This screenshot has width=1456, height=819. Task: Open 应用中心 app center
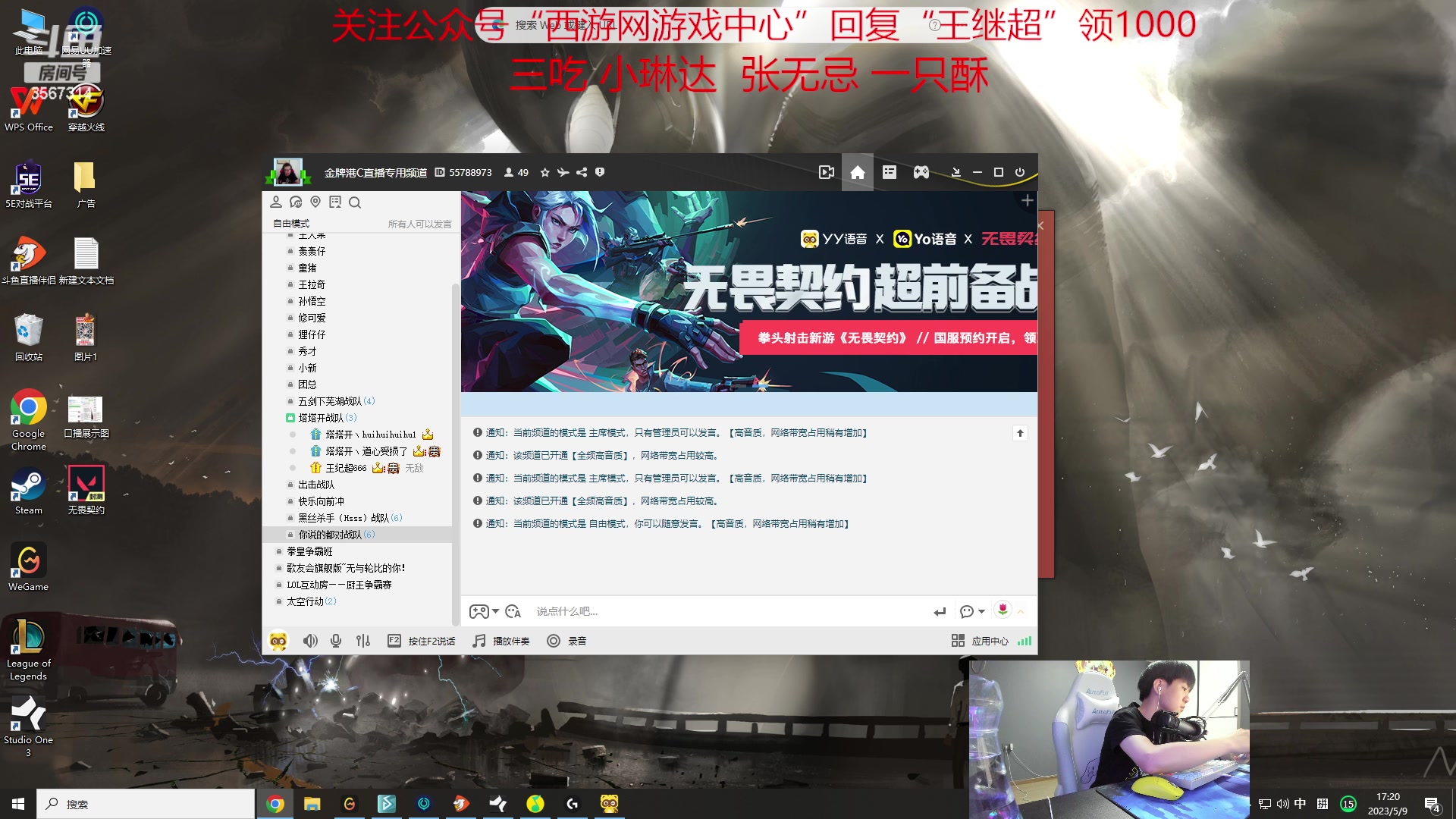[980, 641]
